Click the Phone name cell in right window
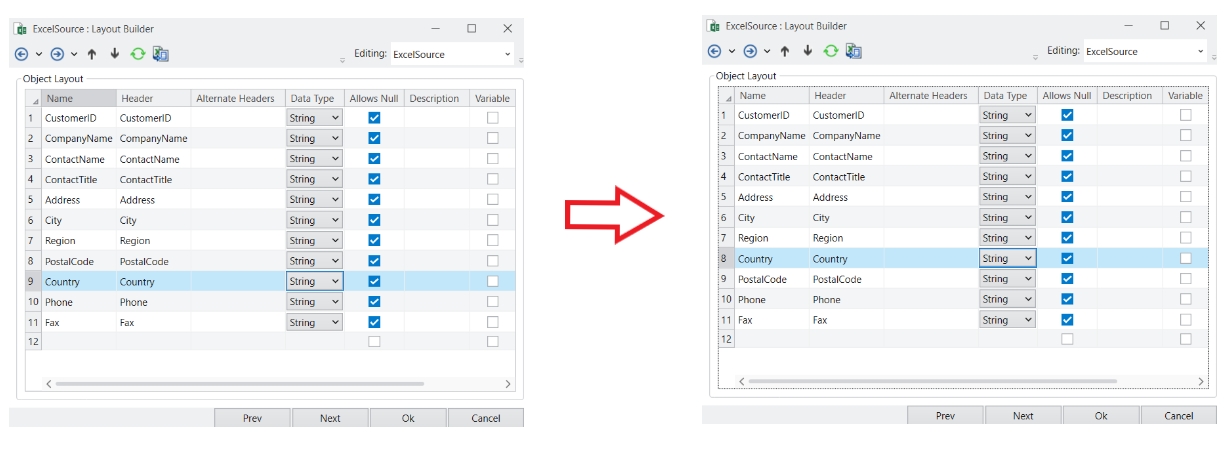1227x455 pixels. [x=772, y=300]
